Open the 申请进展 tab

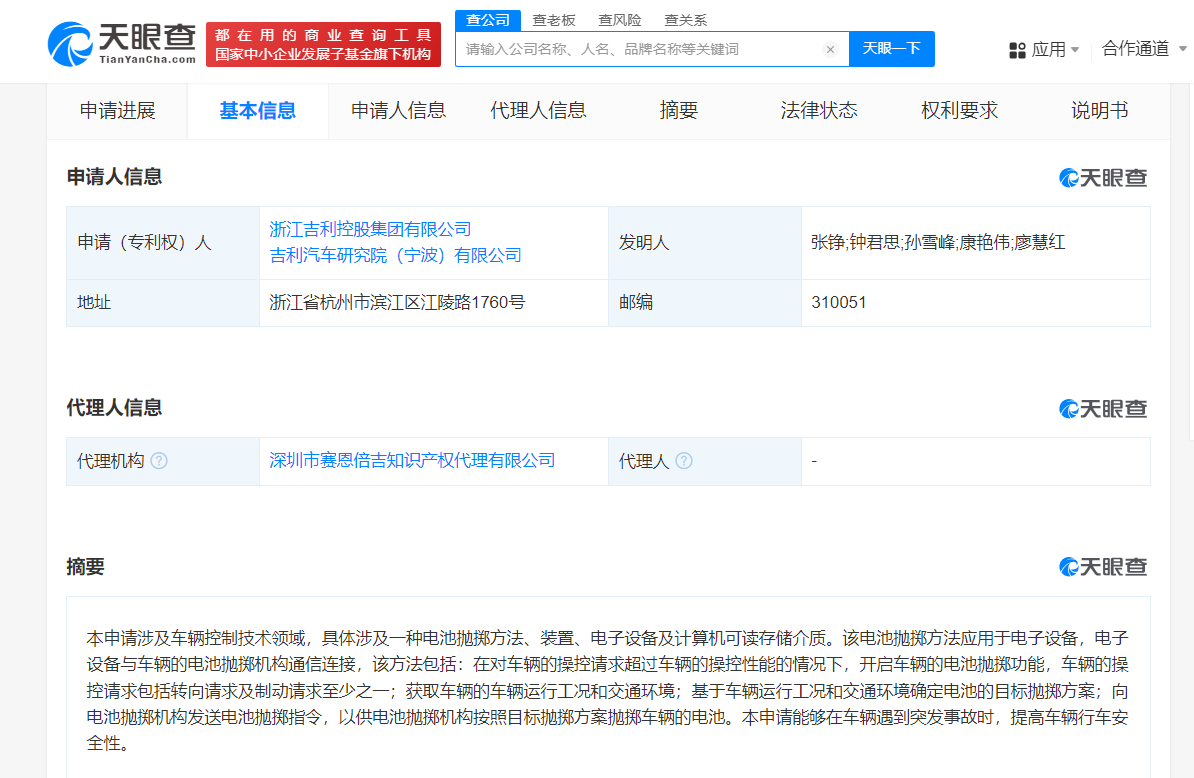[x=117, y=111]
